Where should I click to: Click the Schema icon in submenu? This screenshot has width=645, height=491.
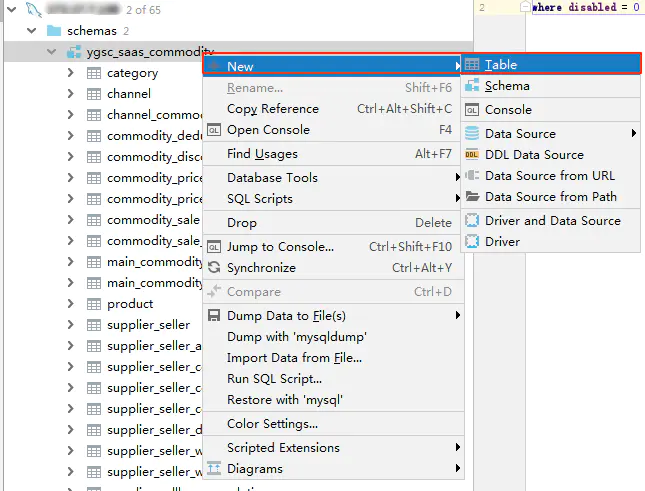tap(471, 86)
